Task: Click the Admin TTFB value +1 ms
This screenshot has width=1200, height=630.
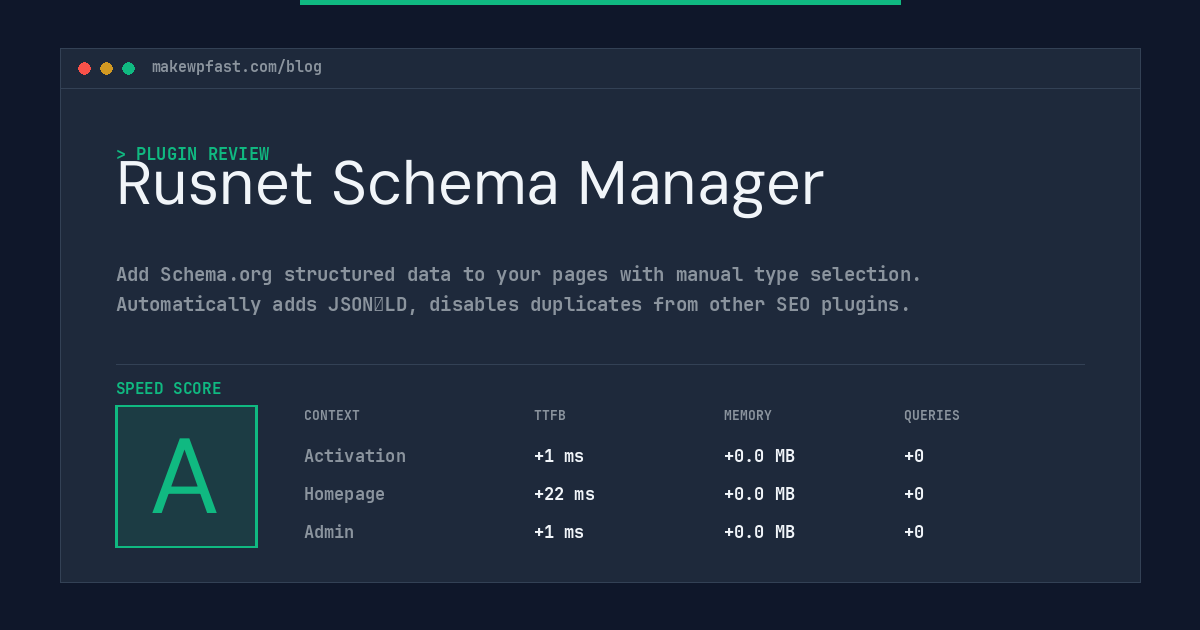Action: [559, 532]
